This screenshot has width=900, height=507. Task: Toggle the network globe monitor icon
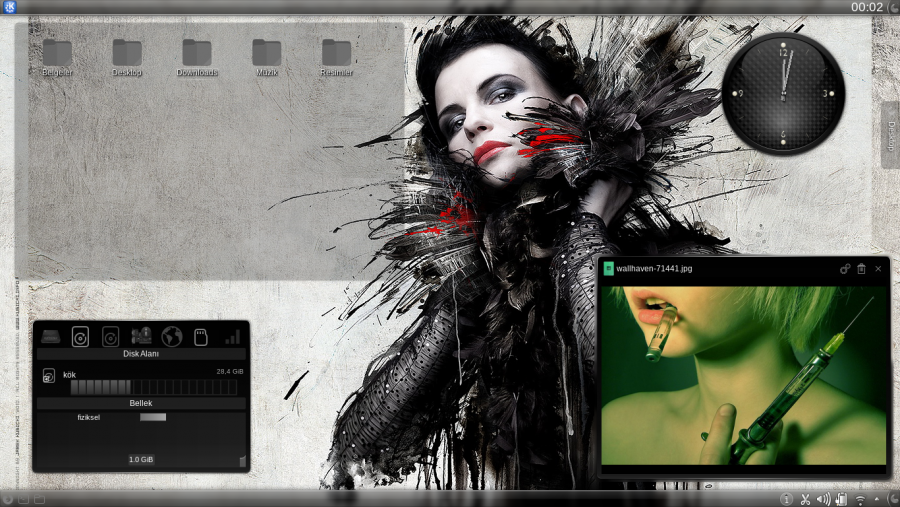click(172, 336)
